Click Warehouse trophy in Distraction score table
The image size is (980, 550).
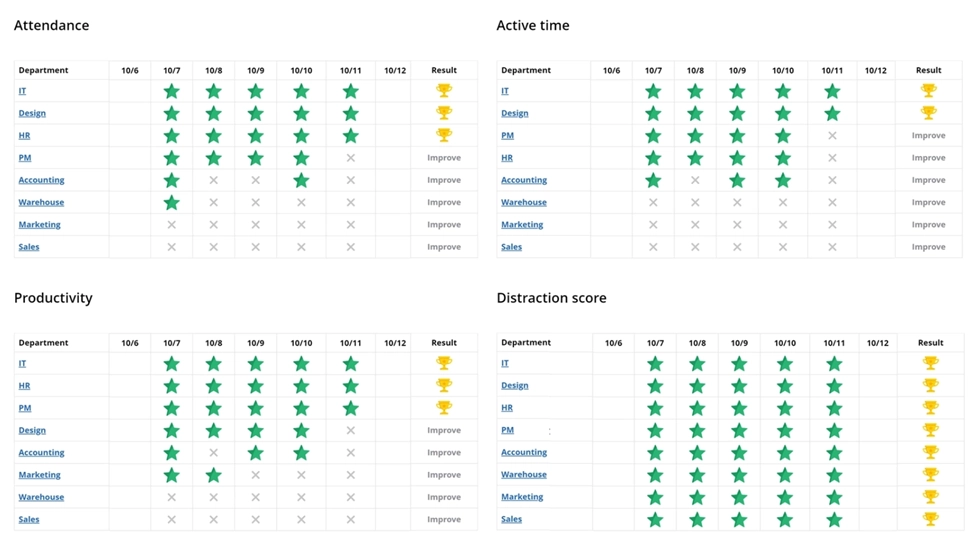click(931, 474)
